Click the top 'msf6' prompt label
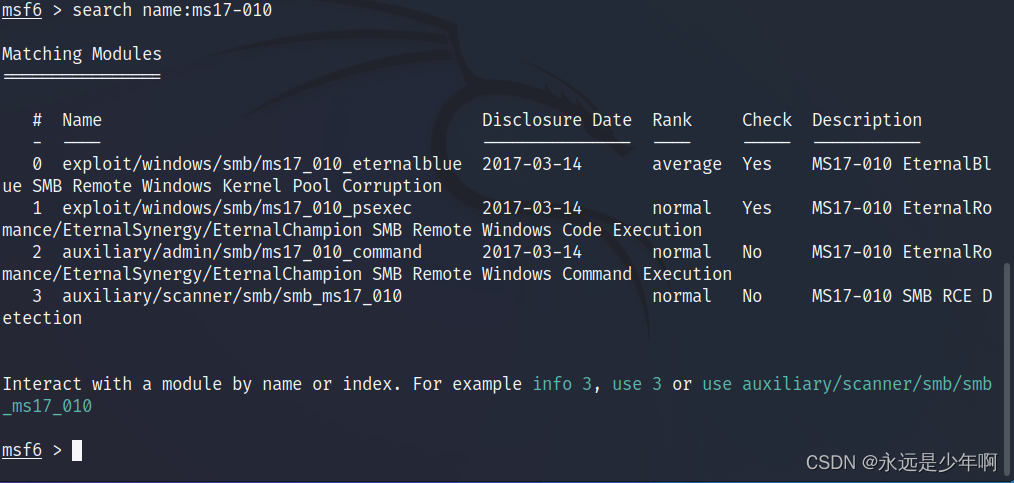 [22, 11]
